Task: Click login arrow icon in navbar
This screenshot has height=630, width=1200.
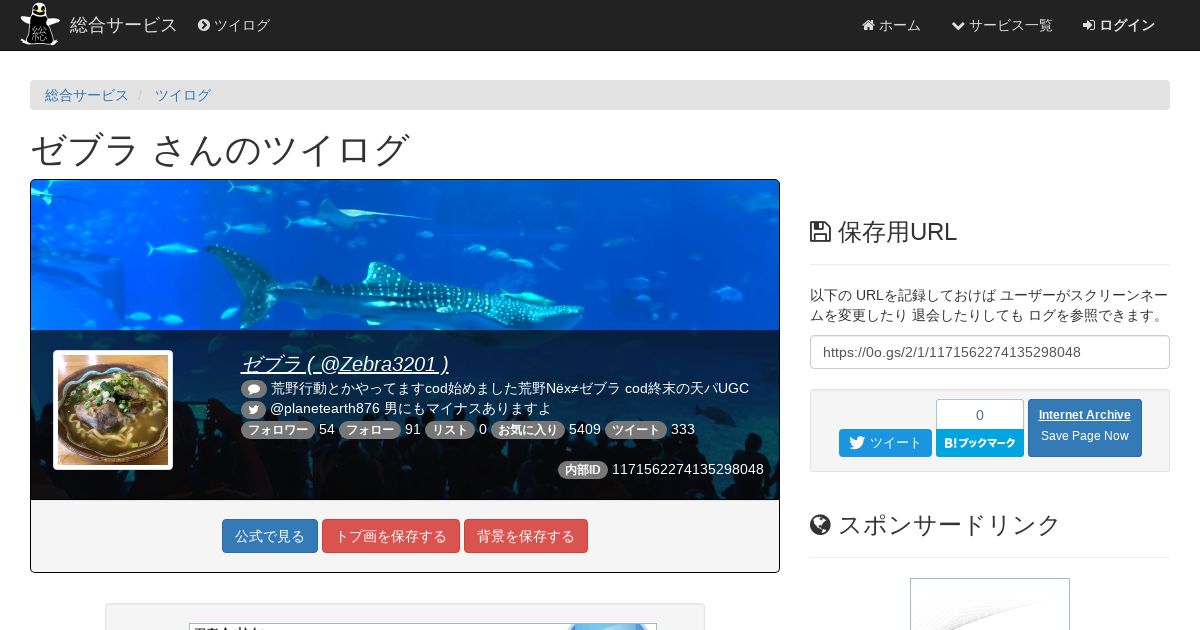Action: (x=1089, y=25)
